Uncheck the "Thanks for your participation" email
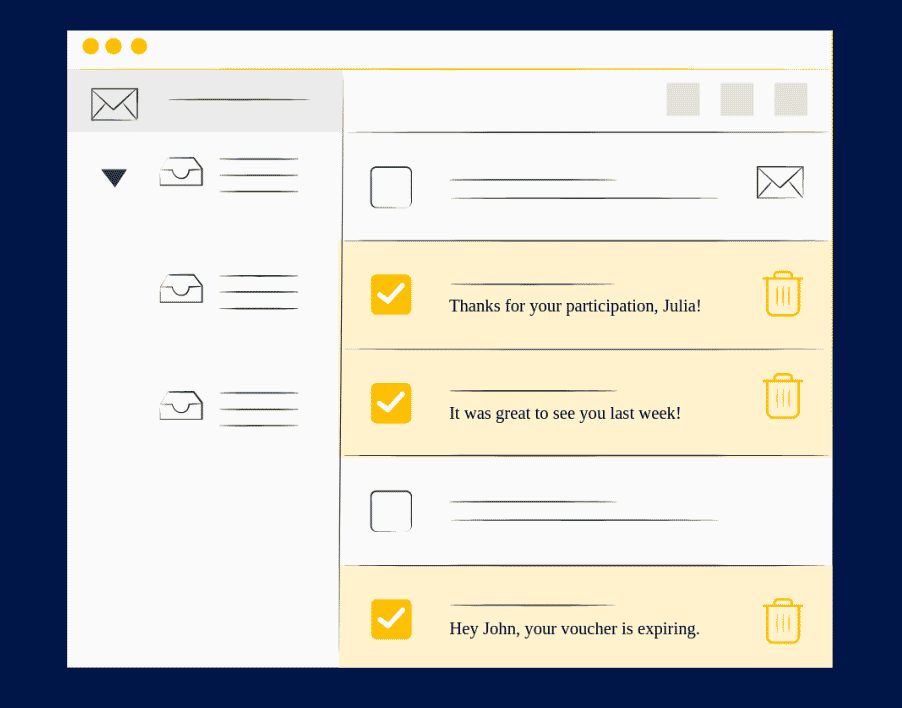Viewport: 902px width, 708px height. [x=391, y=294]
